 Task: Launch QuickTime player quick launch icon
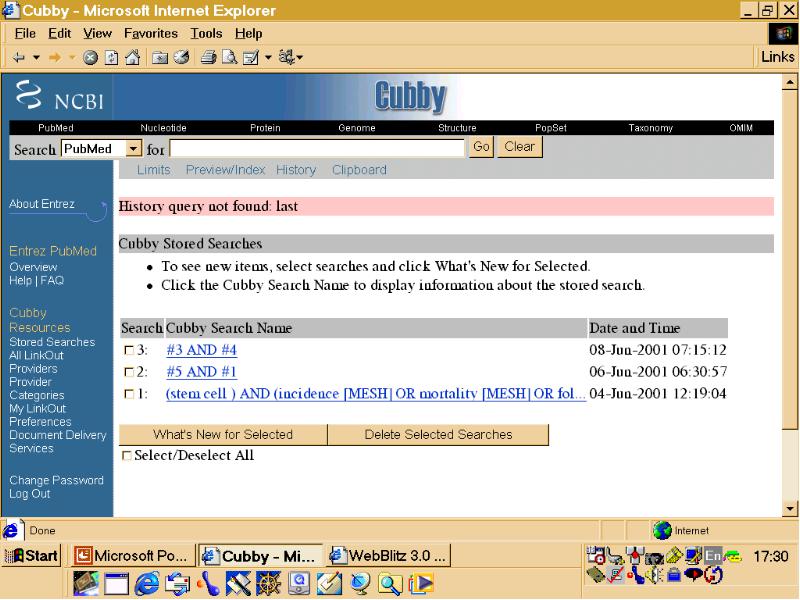click(299, 584)
